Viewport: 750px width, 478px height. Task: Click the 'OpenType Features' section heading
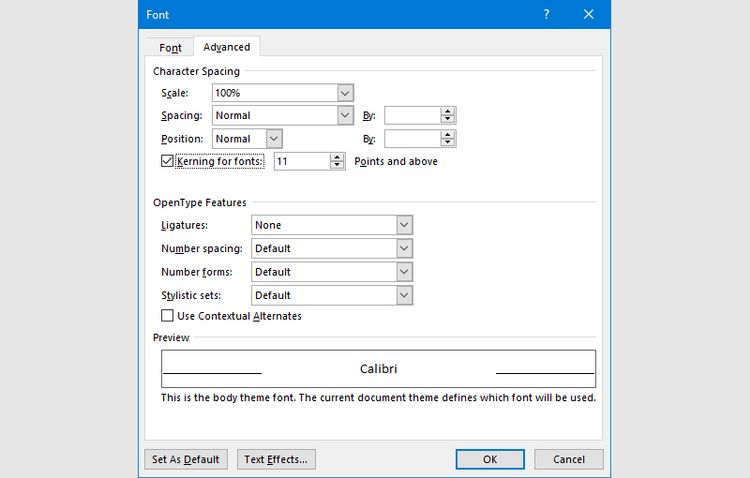click(x=199, y=202)
